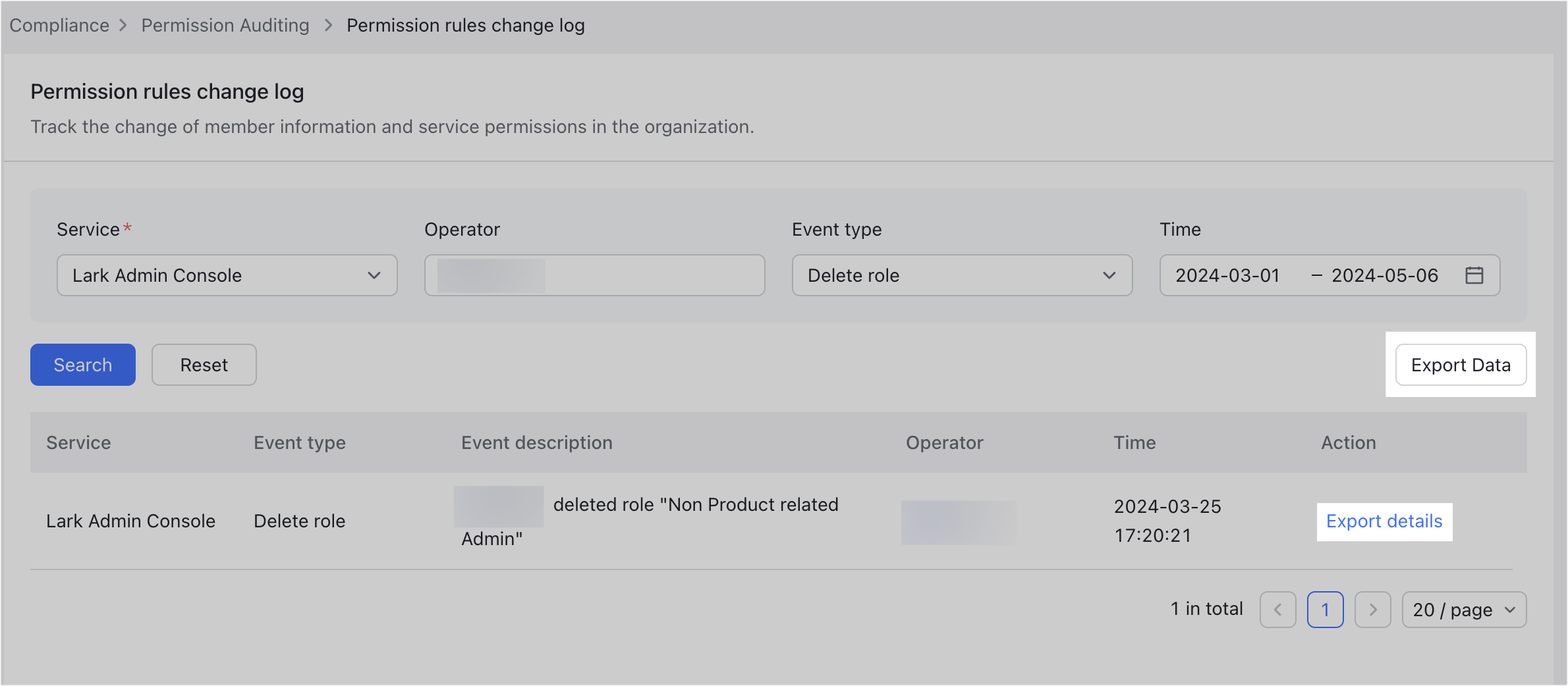Click in the Operator search field
Image resolution: width=1568 pixels, height=686 pixels.
594,275
